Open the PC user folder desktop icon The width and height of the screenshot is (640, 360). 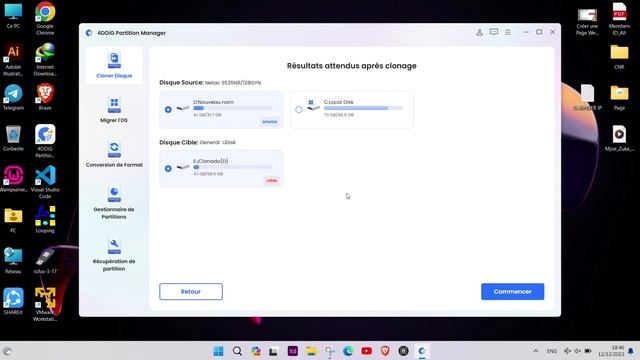[13, 220]
